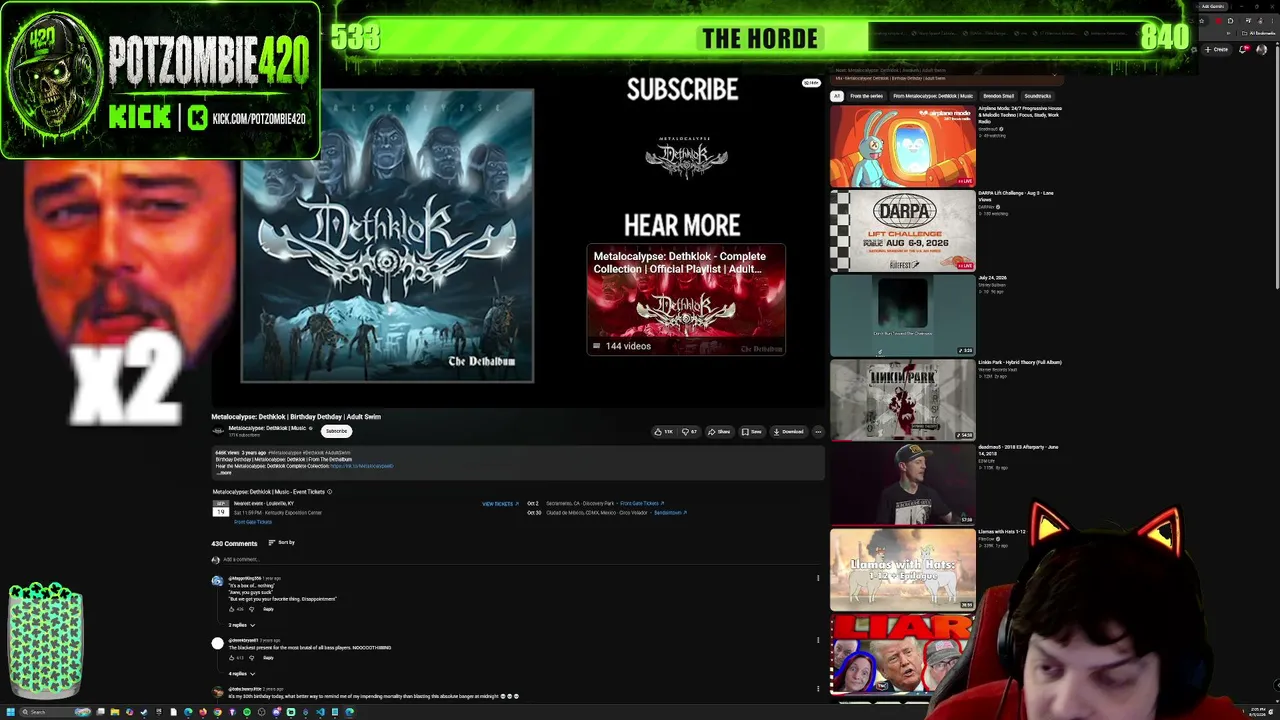The width and height of the screenshot is (1280, 720).
Task: Expand the 4 replies thread
Action: [x=241, y=674]
